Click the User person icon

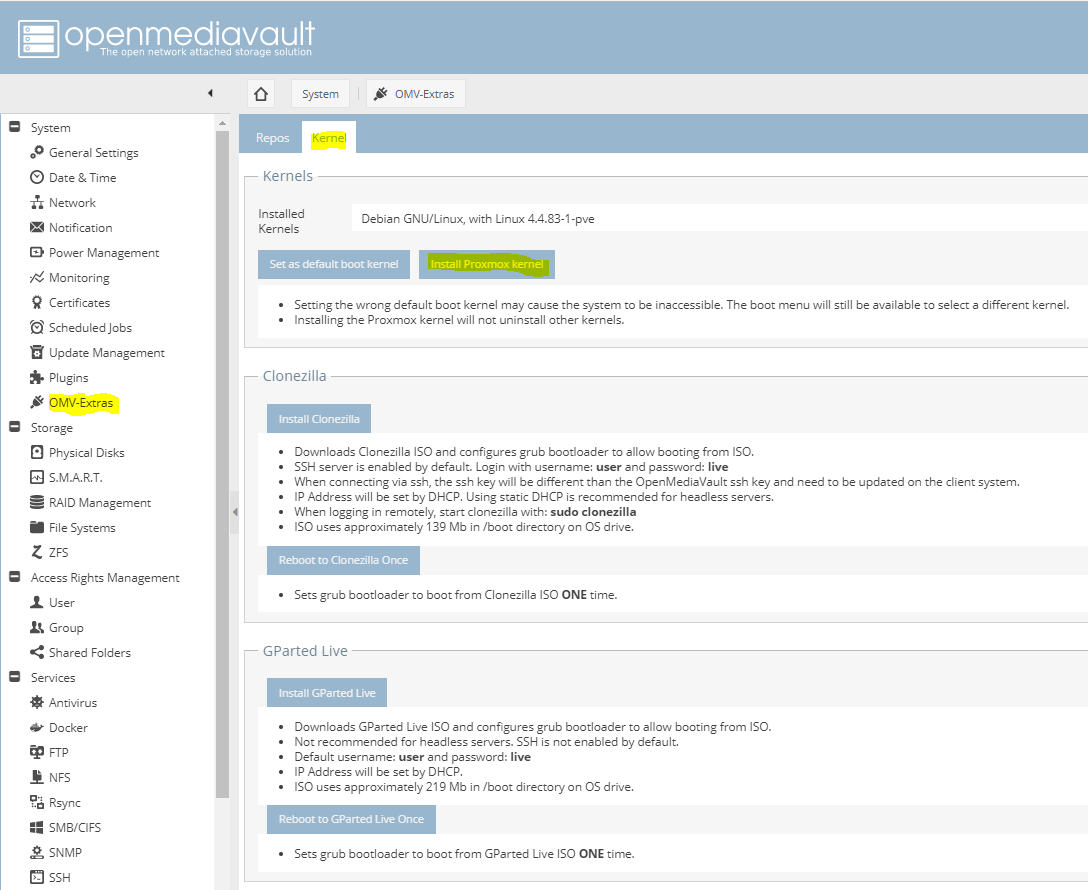pos(37,601)
